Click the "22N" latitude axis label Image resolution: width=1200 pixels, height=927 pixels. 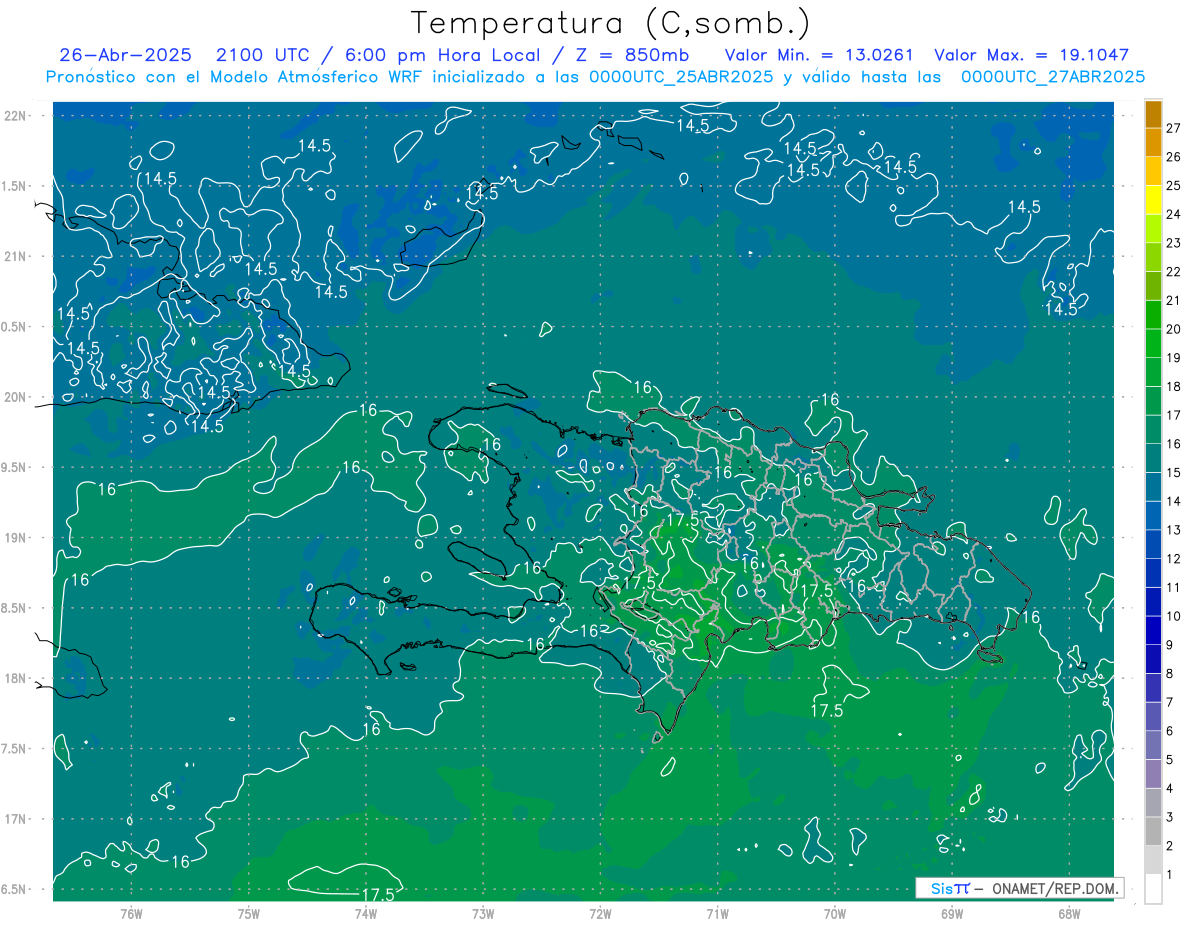16,115
